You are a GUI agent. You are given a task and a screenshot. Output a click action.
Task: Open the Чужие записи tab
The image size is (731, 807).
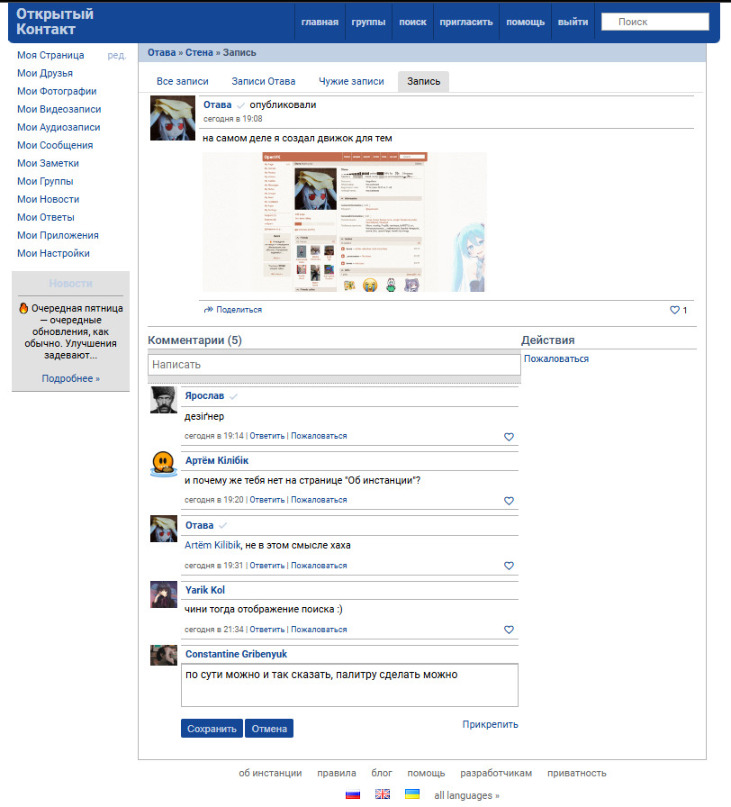tap(351, 81)
